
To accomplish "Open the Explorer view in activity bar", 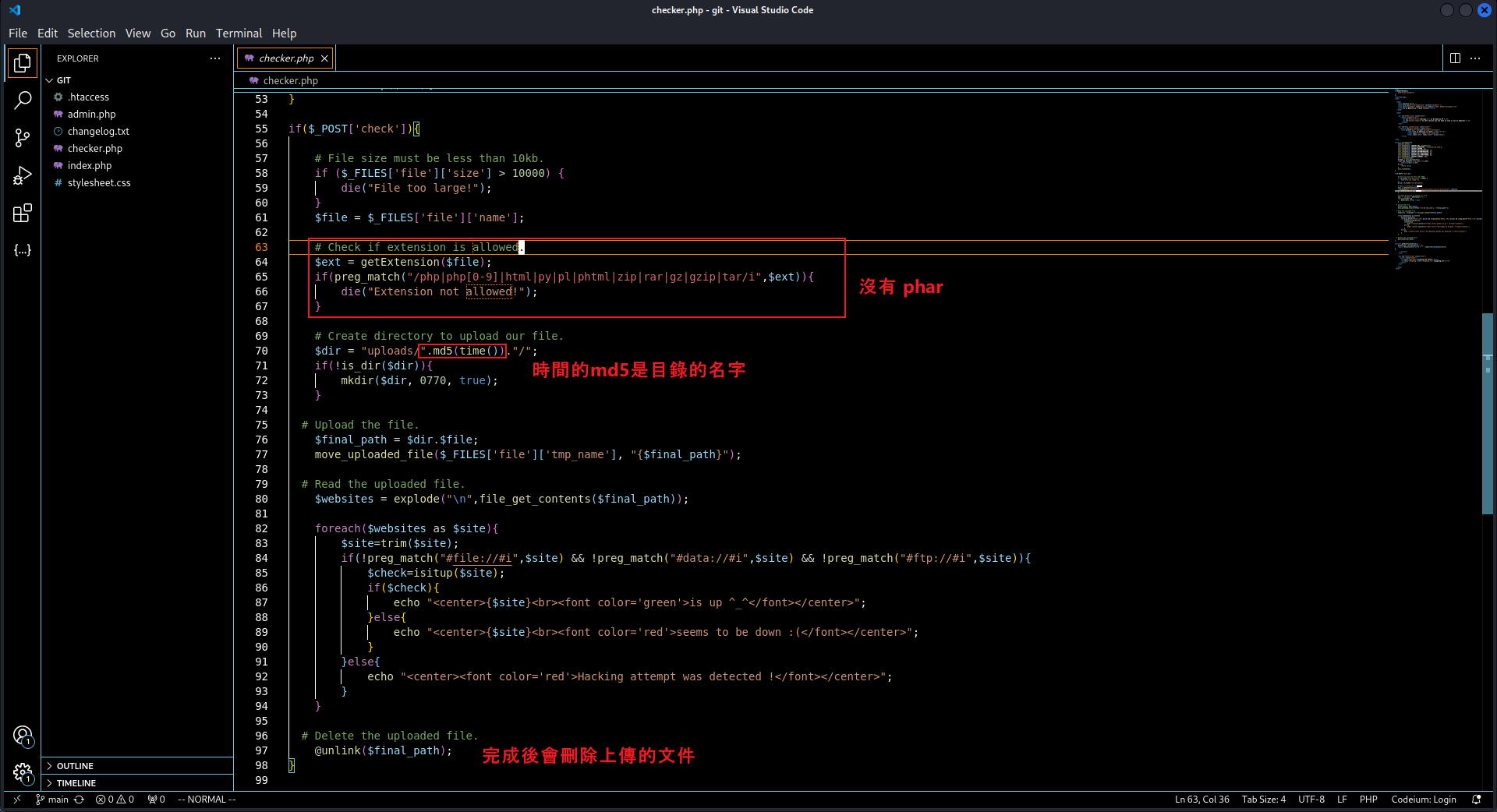I will 22,63.
